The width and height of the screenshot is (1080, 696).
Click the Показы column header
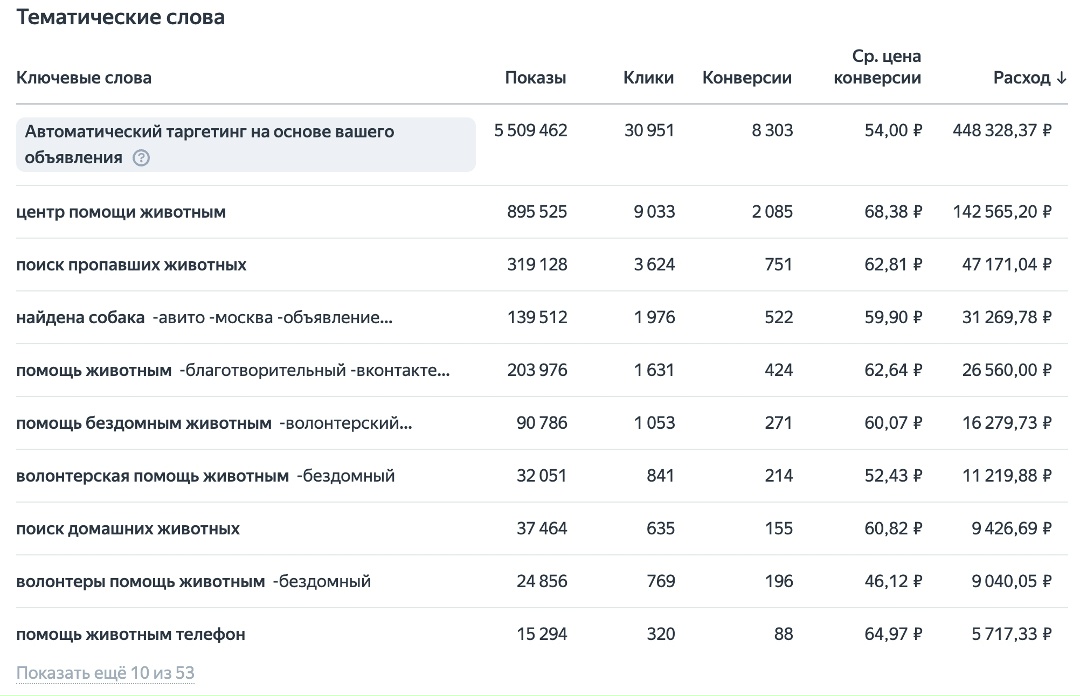[535, 78]
